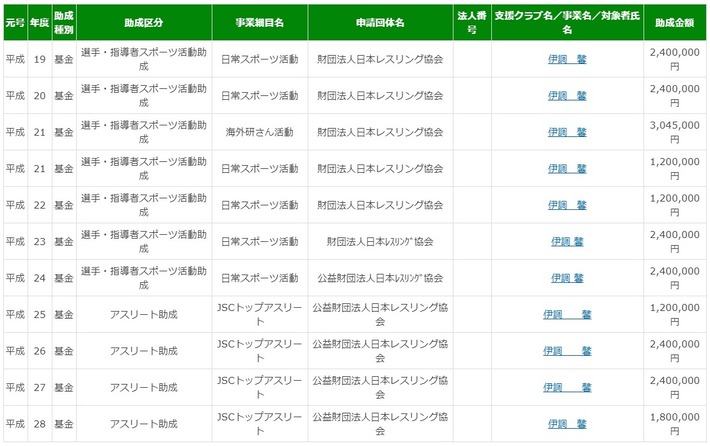Click the 年度 column header

click(x=39, y=23)
